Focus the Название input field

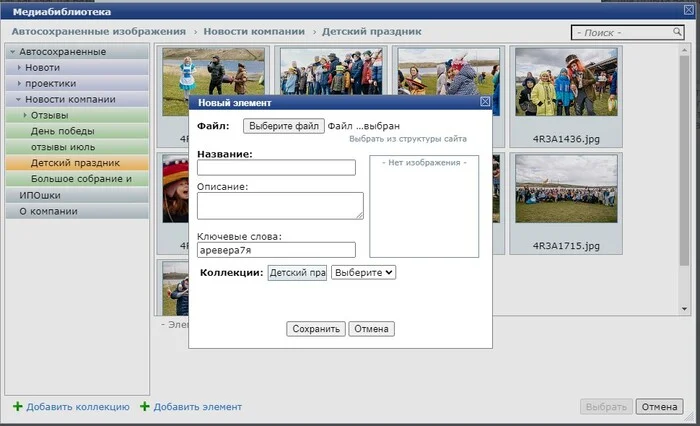coord(276,167)
